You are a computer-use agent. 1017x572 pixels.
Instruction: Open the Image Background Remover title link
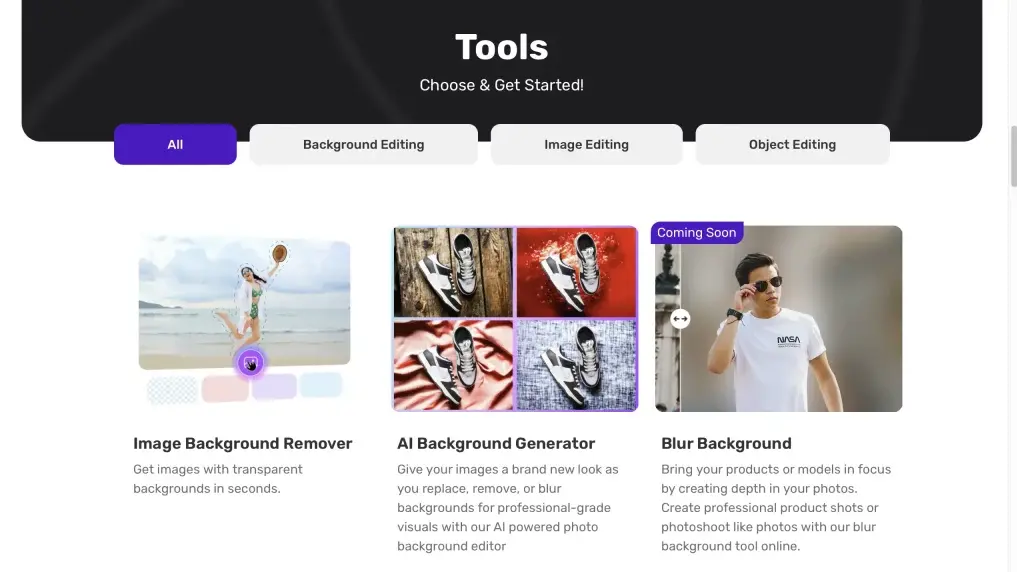point(243,444)
